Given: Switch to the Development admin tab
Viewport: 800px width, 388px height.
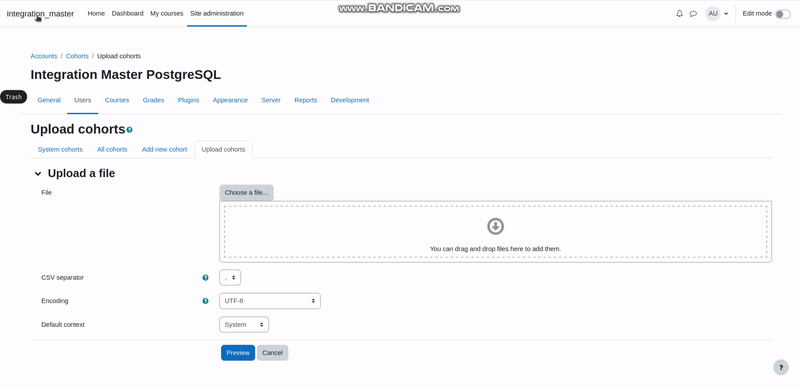Looking at the screenshot, I should coord(349,100).
